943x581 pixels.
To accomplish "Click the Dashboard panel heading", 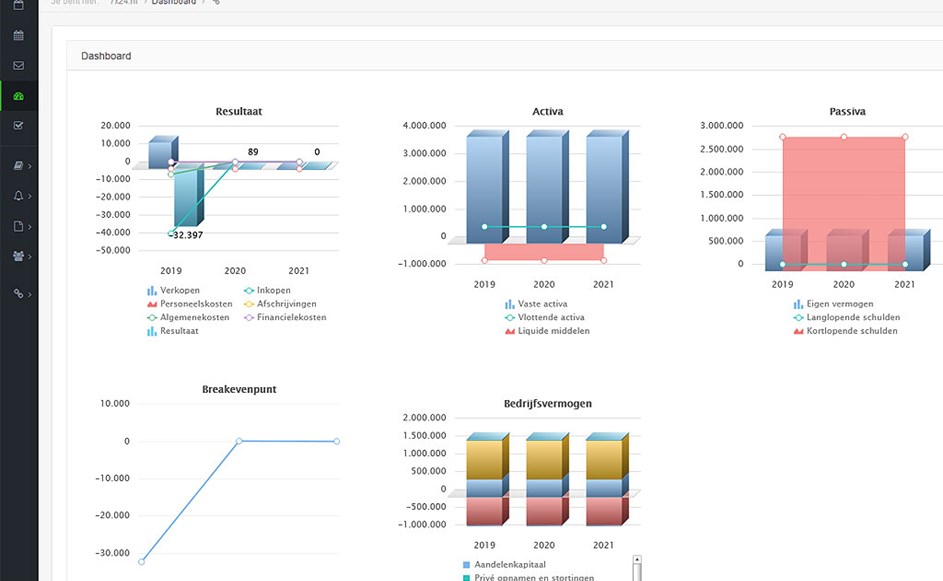I will tap(106, 56).
